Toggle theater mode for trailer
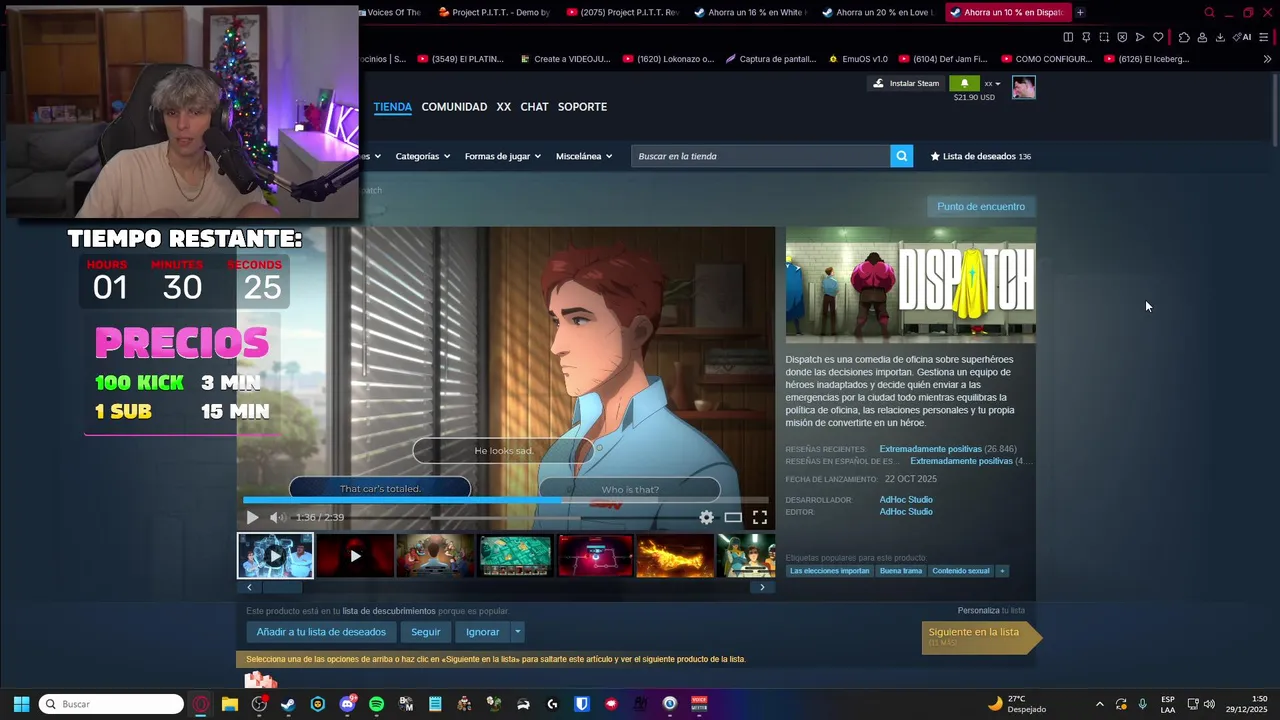Viewport: 1280px width, 720px height. (733, 517)
